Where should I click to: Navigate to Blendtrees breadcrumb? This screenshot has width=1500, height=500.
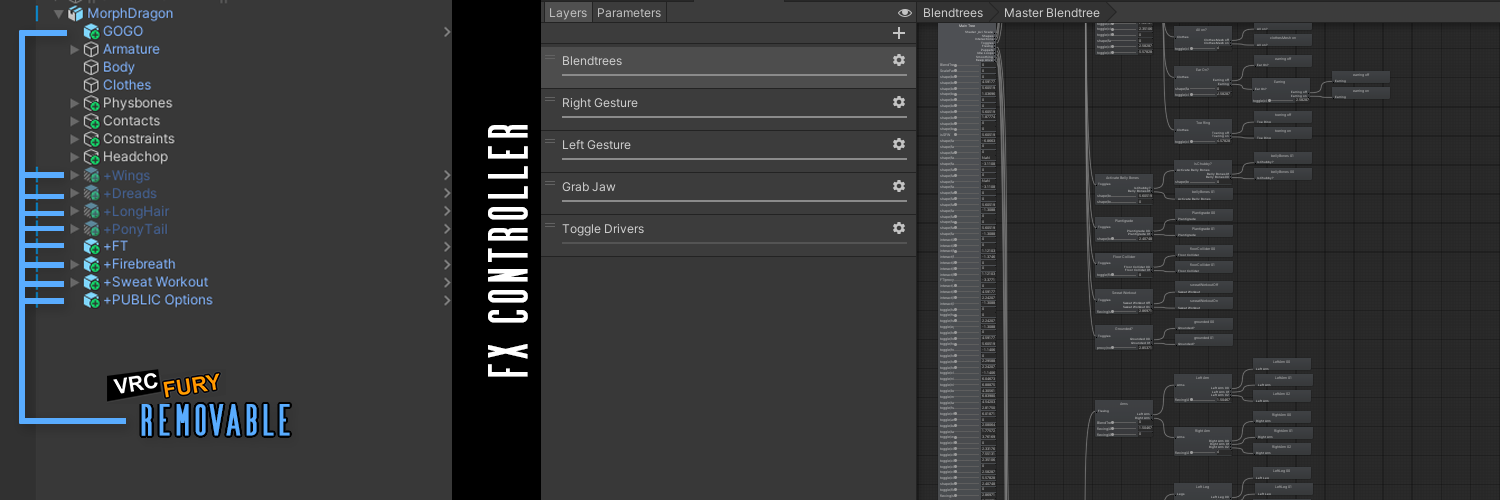(x=952, y=13)
